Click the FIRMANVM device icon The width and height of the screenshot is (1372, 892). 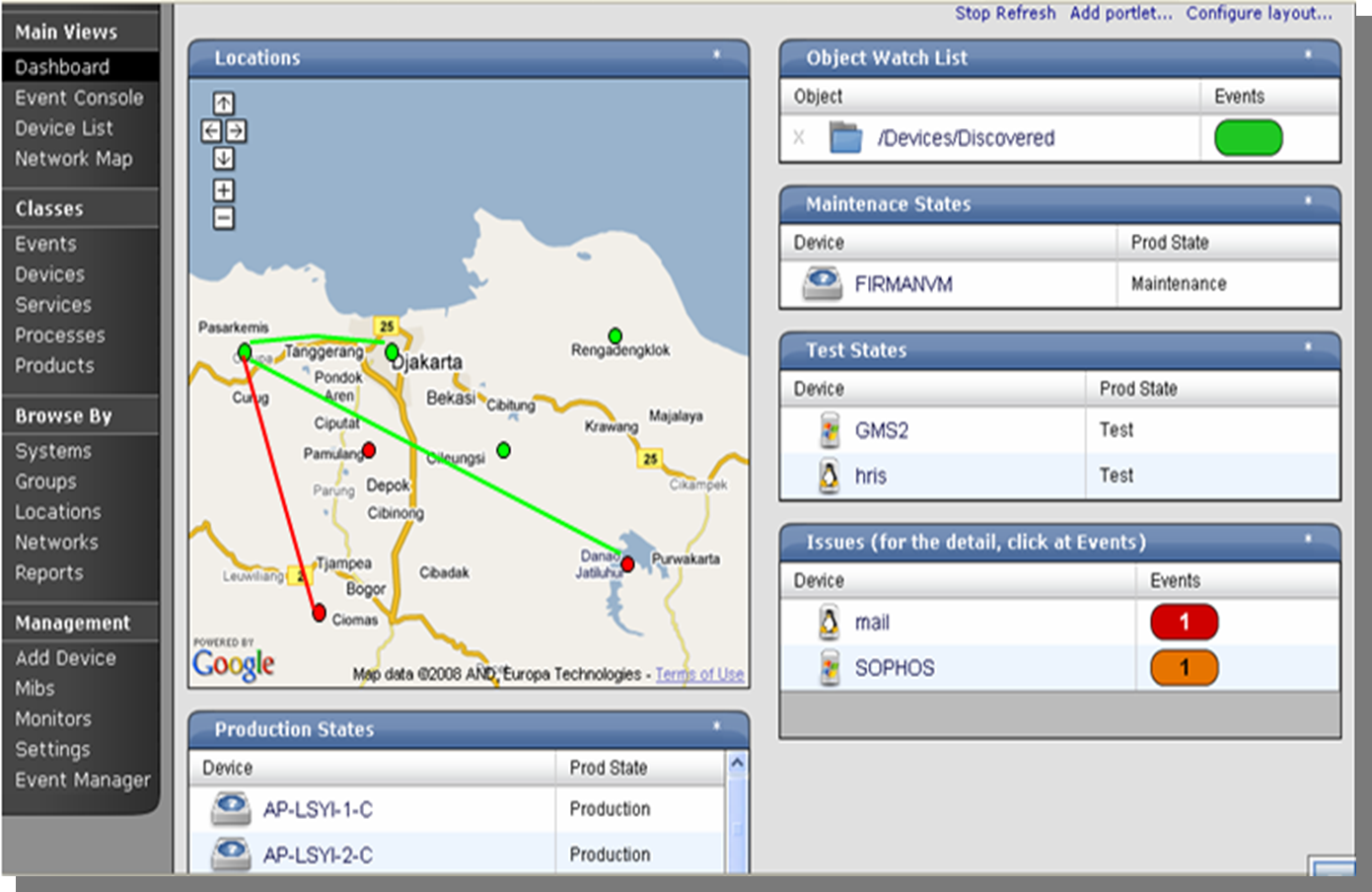(x=822, y=283)
